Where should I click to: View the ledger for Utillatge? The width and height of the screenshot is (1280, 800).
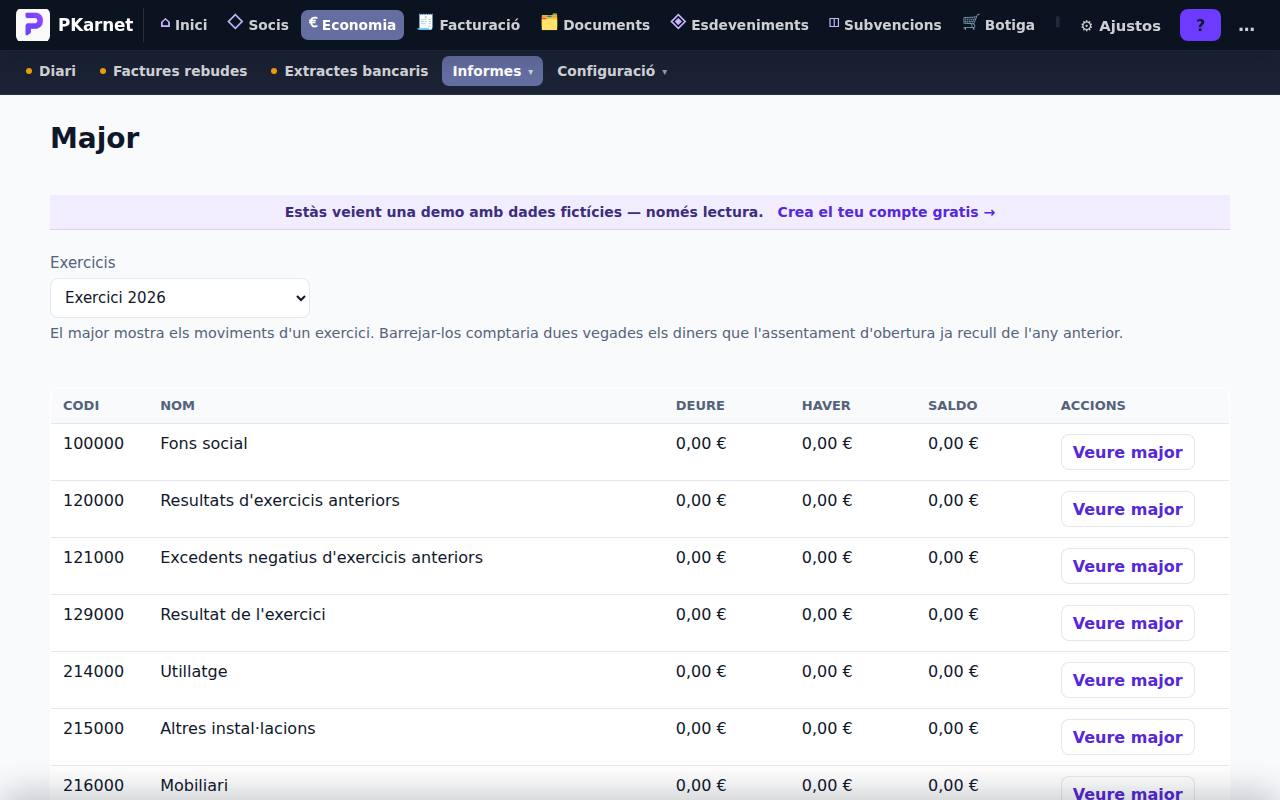[1127, 680]
